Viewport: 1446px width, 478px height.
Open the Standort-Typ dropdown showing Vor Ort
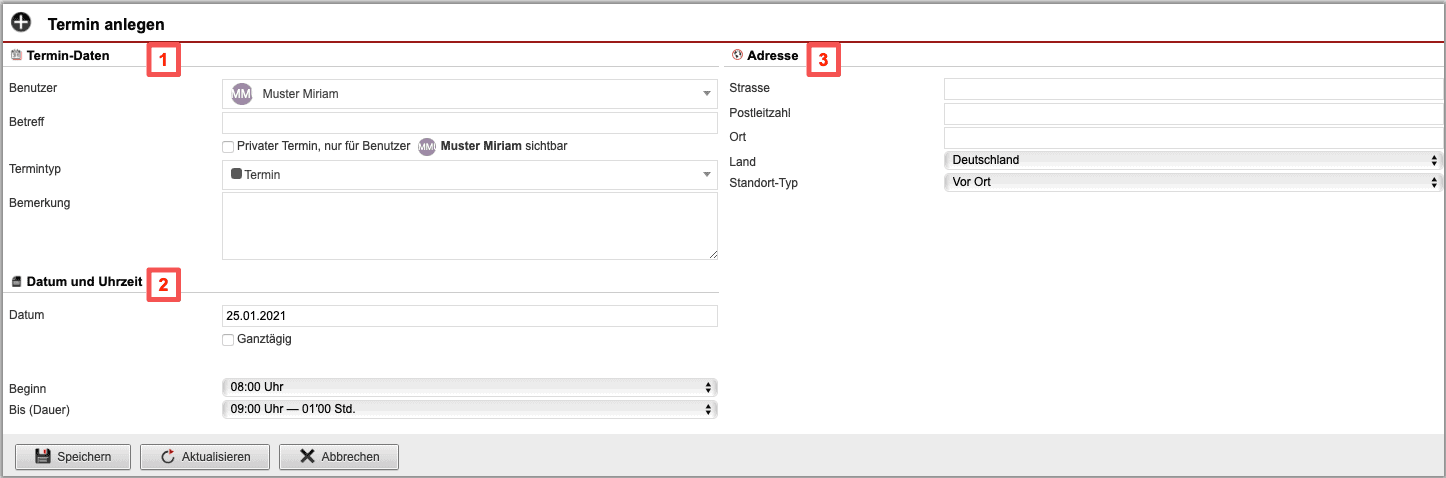1193,183
